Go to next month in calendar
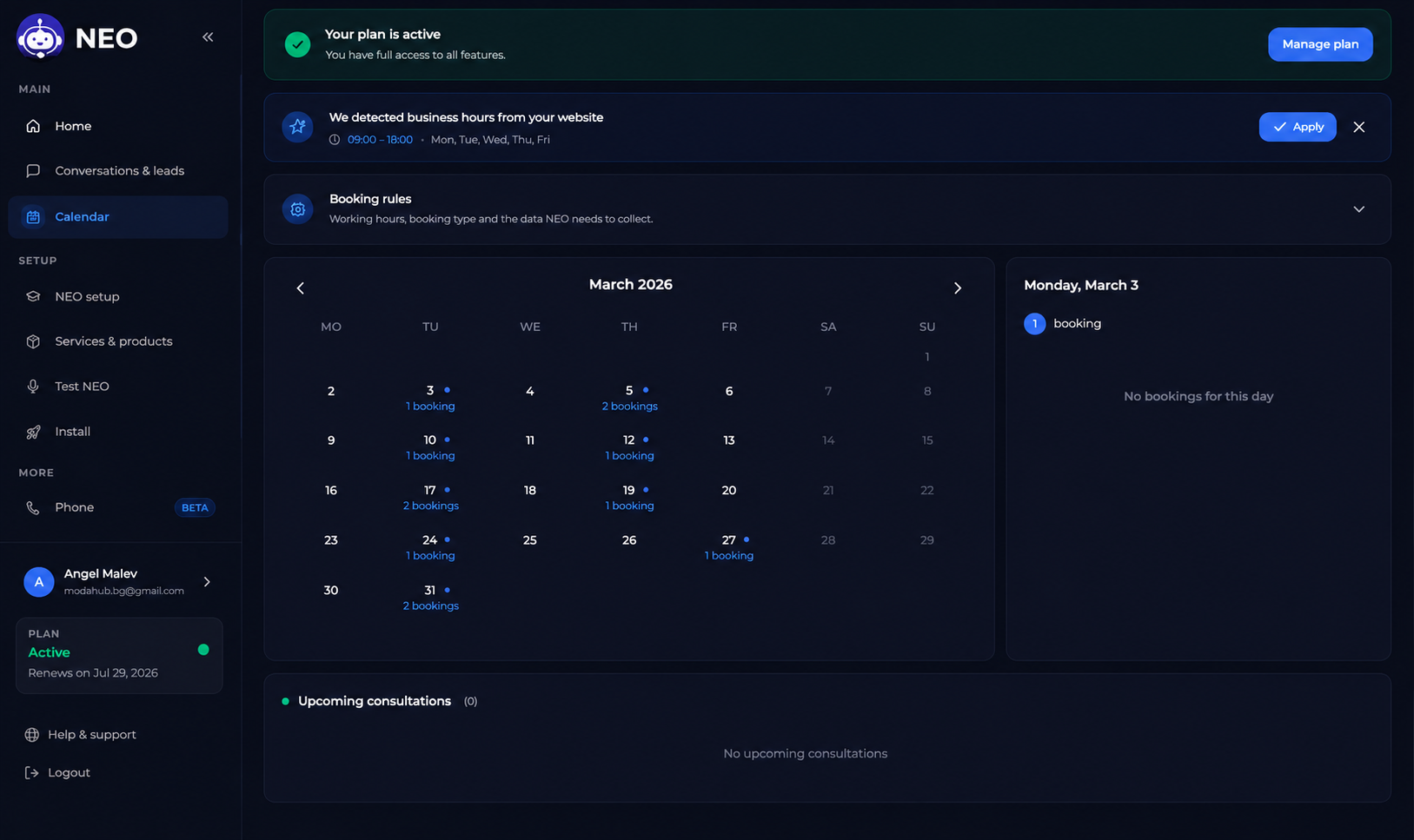Viewport: 1414px width, 840px height. point(958,288)
